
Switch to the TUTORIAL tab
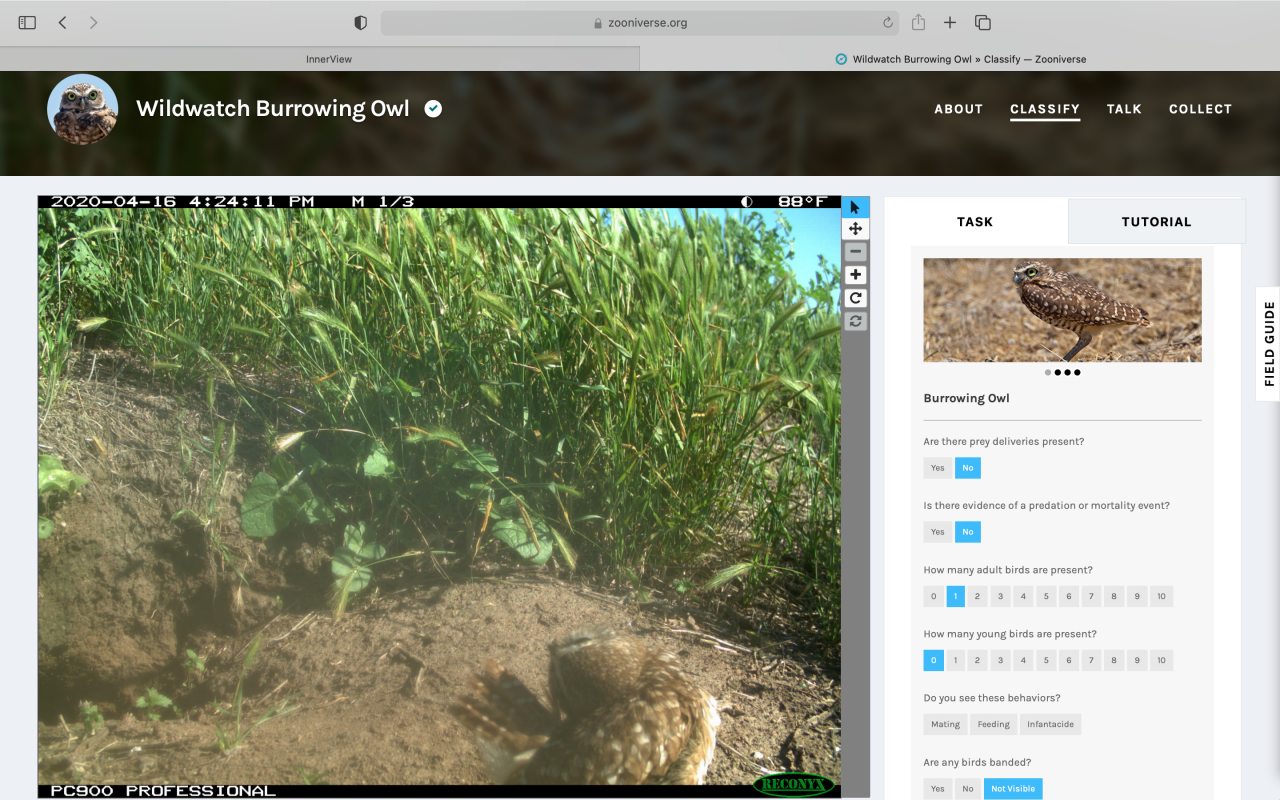1156,222
